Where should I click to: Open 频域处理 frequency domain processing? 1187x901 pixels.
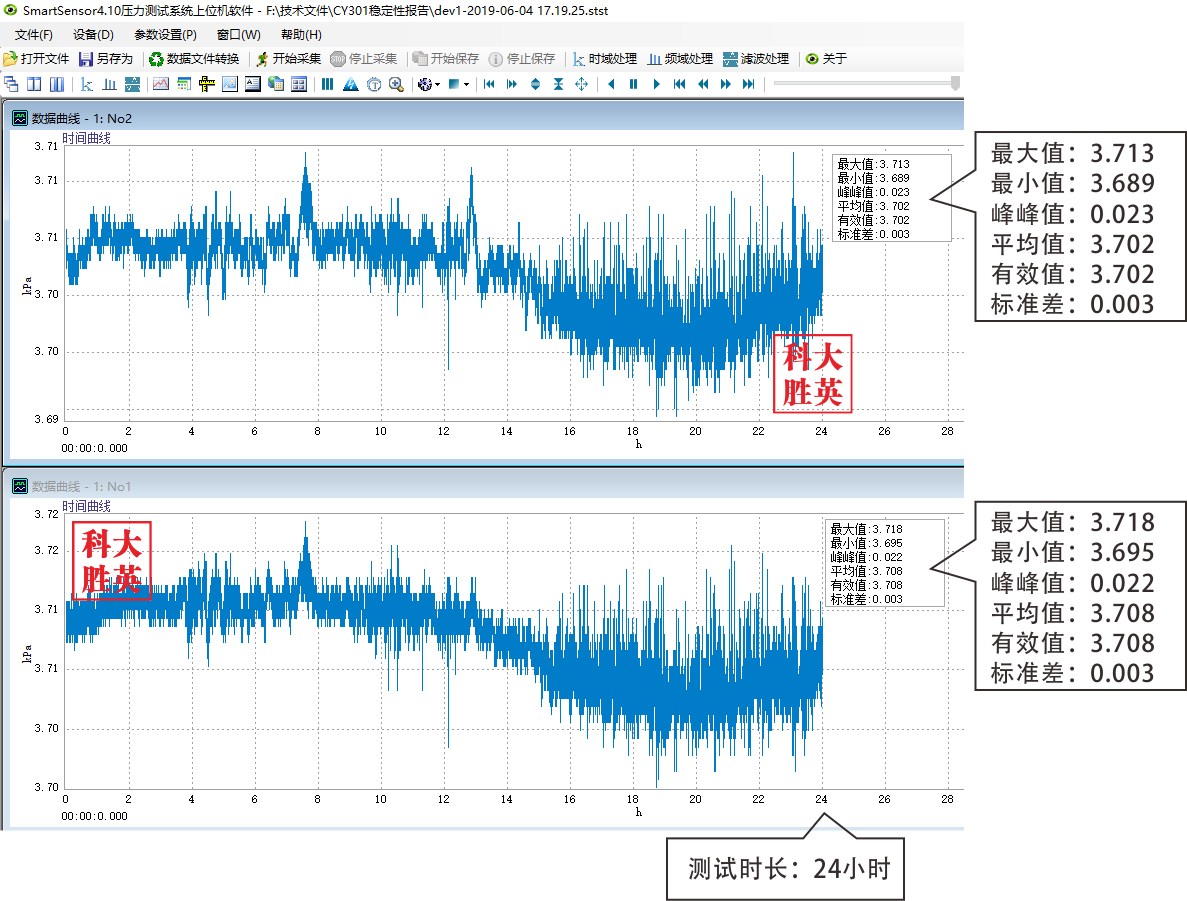pyautogui.click(x=680, y=59)
